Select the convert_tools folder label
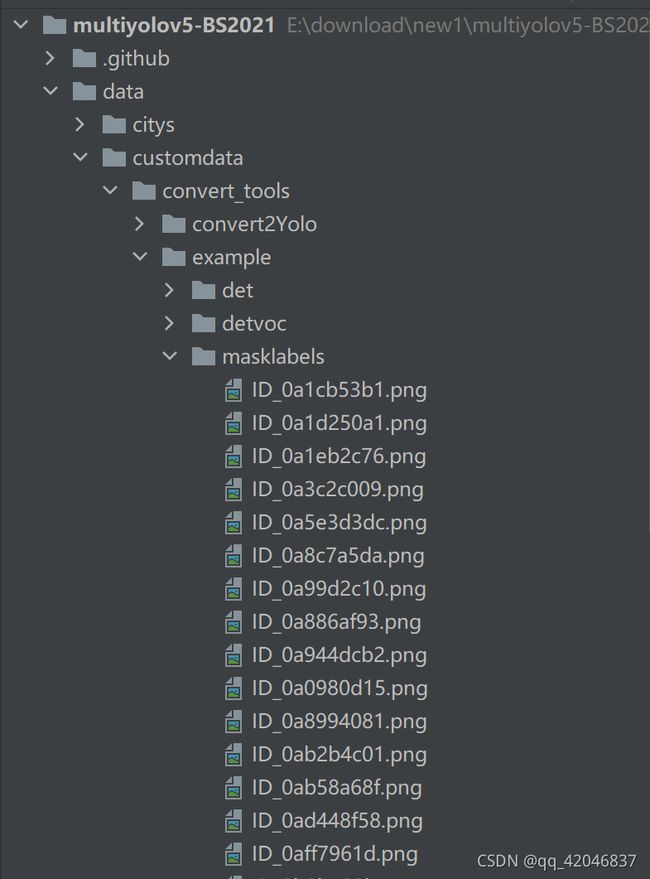The height and width of the screenshot is (879, 650). pyautogui.click(x=226, y=191)
